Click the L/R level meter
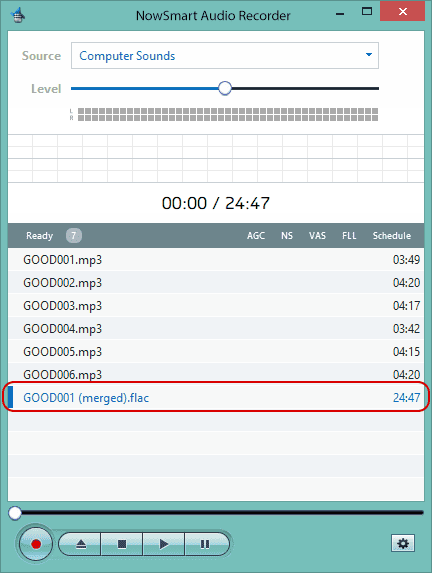This screenshot has height=573, width=432. coord(224,114)
